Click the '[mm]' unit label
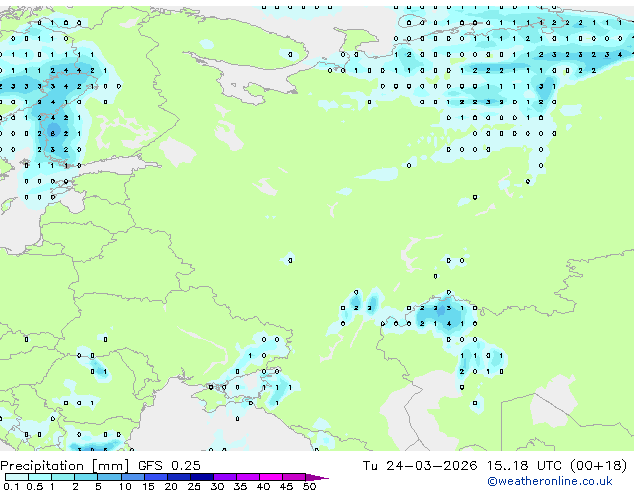 (110, 466)
